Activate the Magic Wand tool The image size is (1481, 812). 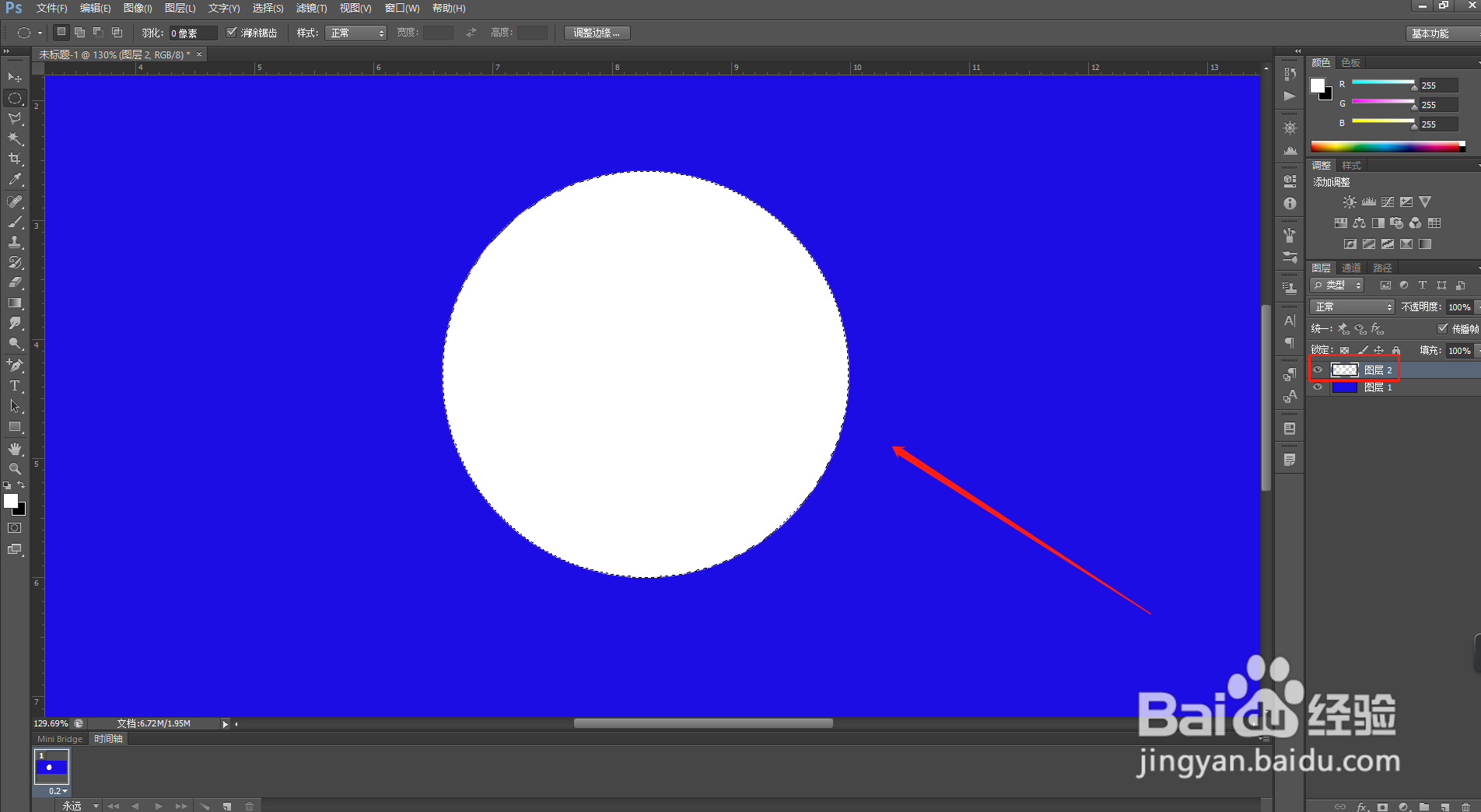(15, 138)
